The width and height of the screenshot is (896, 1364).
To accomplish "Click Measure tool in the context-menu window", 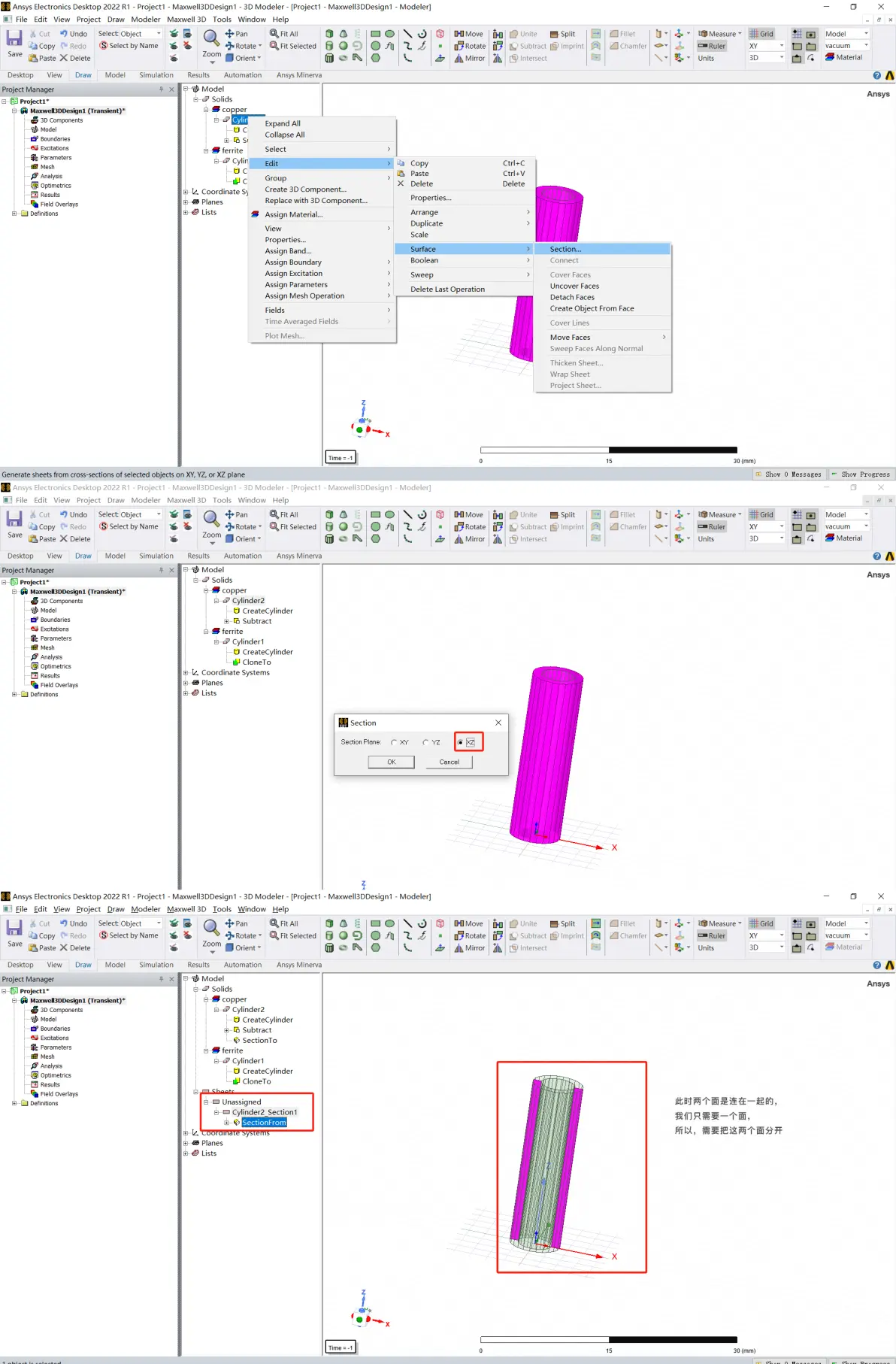I will [719, 34].
